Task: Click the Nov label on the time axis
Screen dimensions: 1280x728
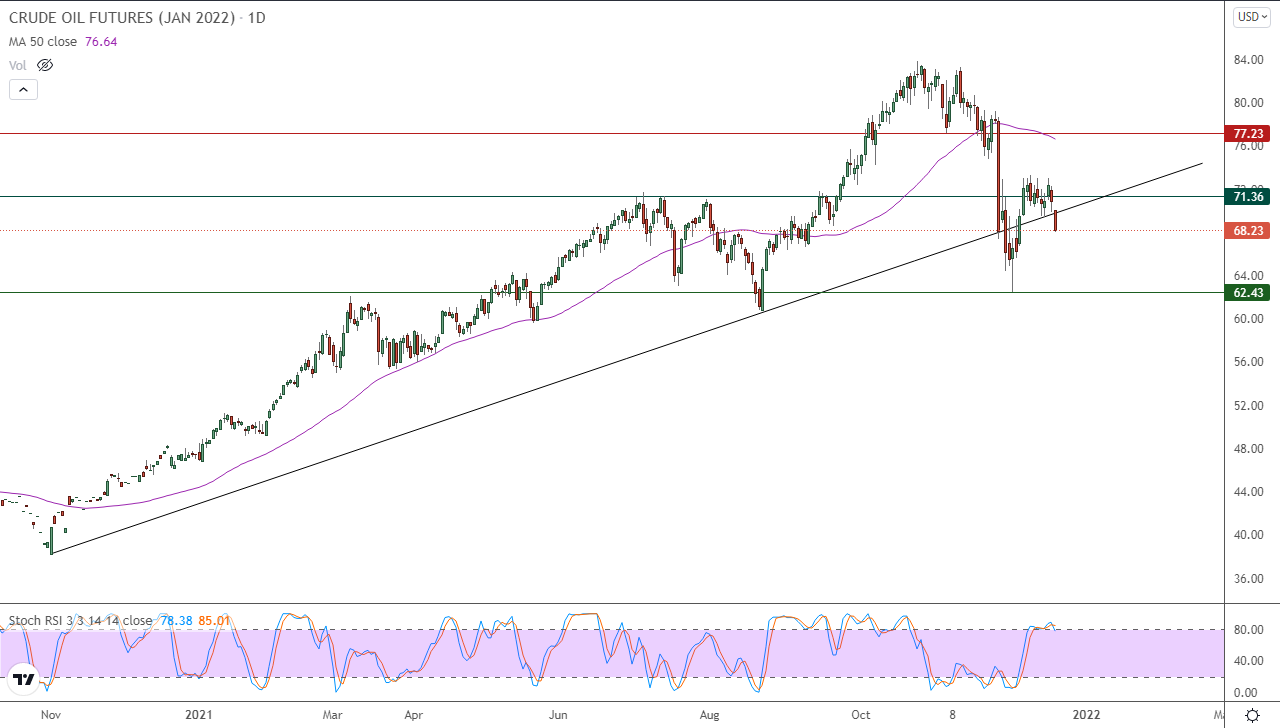Action: point(51,715)
